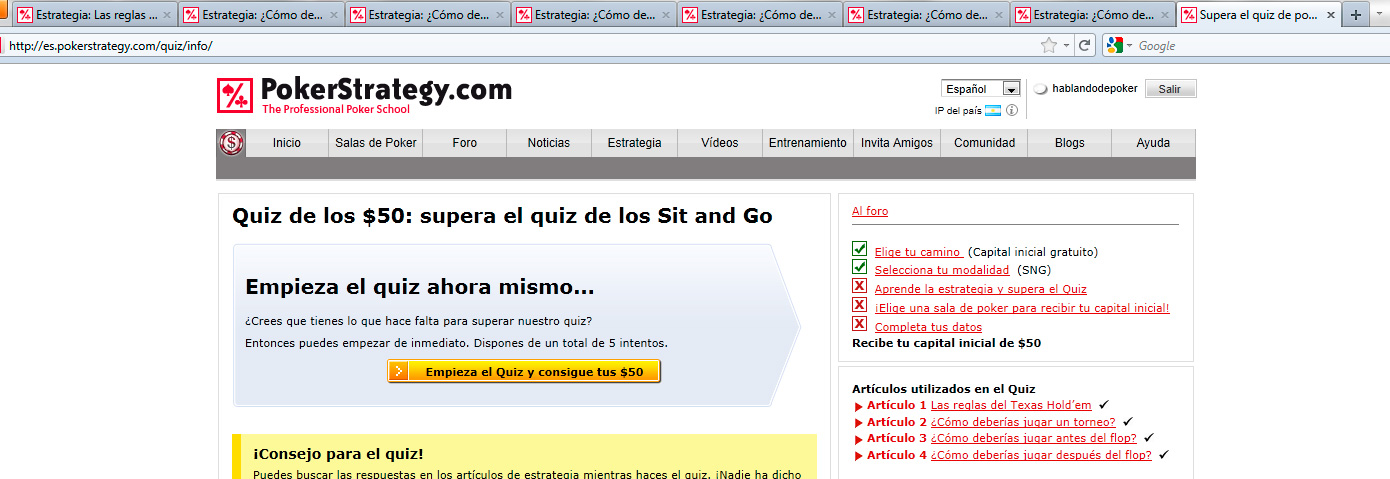
Task: Open Estrategia menu item
Action: [x=634, y=143]
